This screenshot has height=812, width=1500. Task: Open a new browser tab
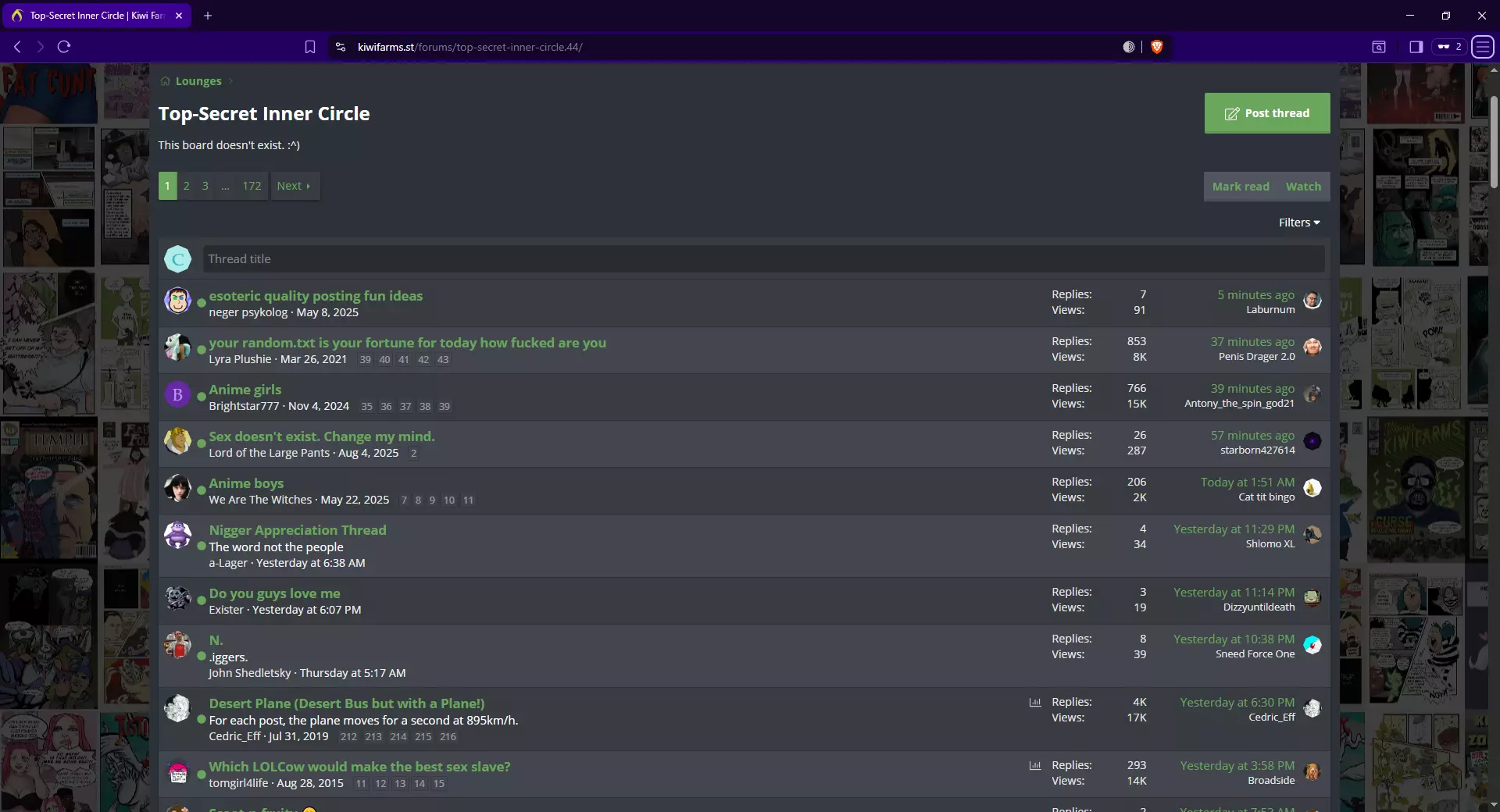coord(208,16)
